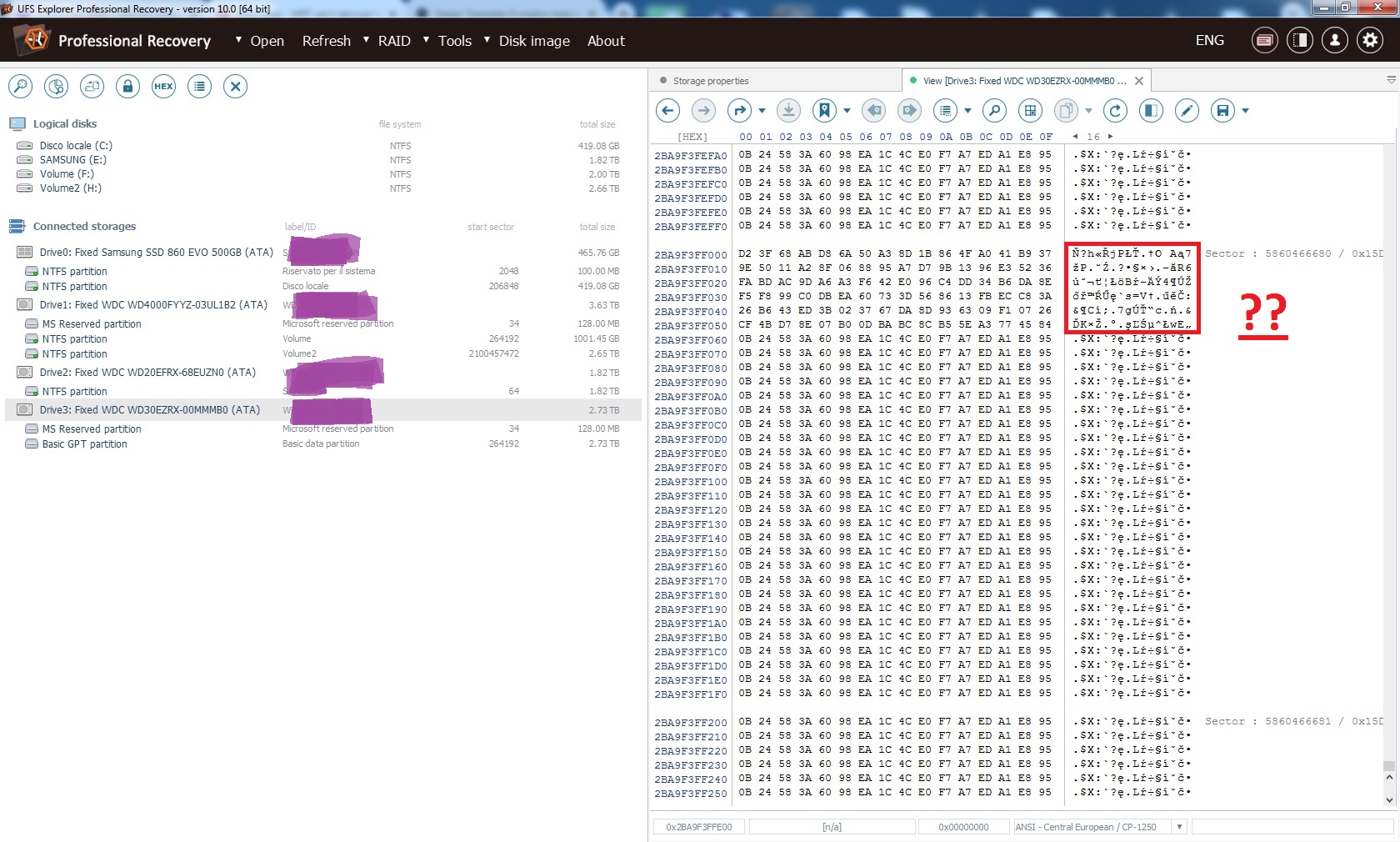Jump to previous bookmark
Image resolution: width=1400 pixels, height=842 pixels.
pos(874,110)
